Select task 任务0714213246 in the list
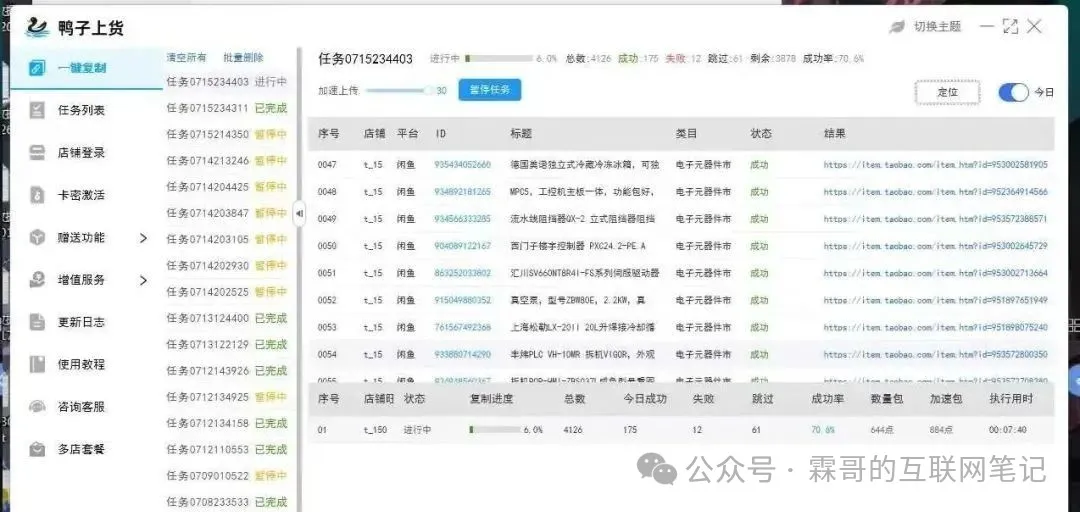Screen dimensions: 1080x512 (207, 160)
